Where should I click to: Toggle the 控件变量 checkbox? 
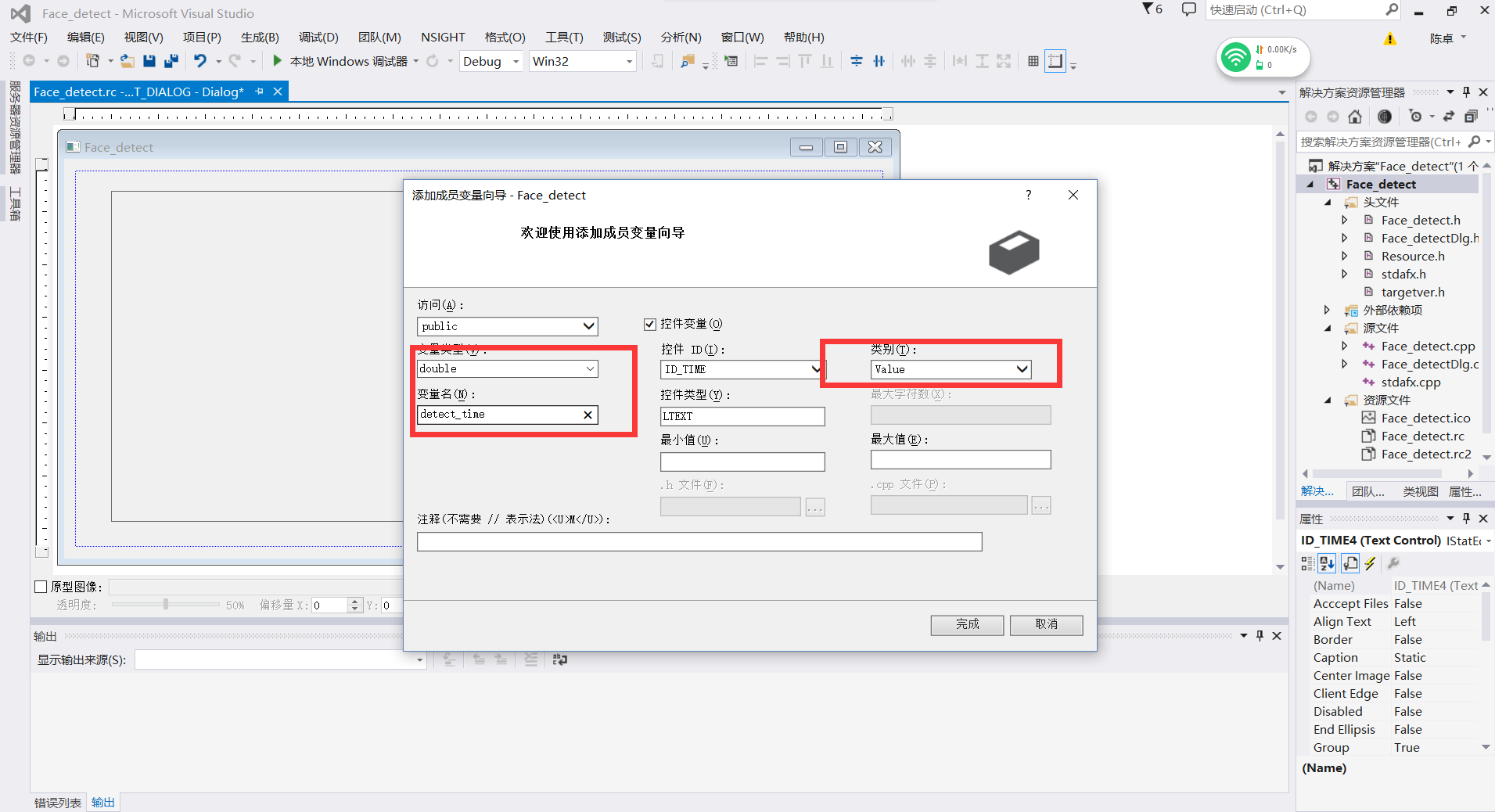(650, 324)
